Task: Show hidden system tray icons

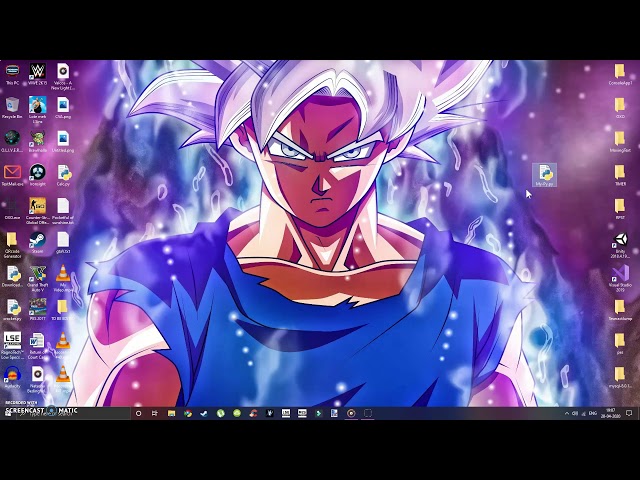Action: 567,413
